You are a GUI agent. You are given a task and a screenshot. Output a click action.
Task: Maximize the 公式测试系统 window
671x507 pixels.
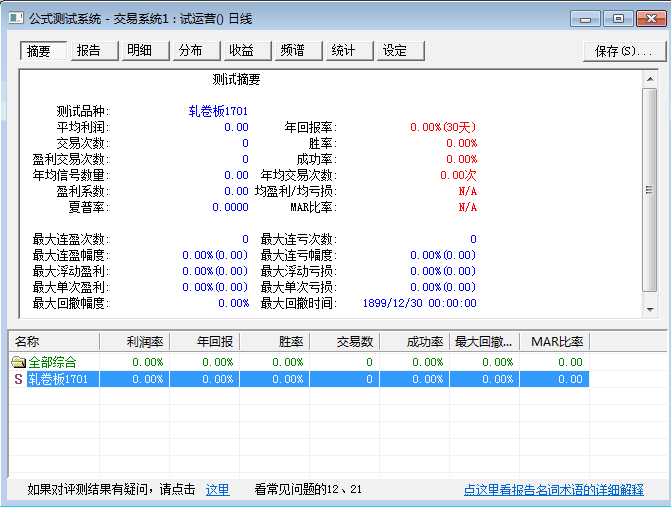[x=618, y=19]
